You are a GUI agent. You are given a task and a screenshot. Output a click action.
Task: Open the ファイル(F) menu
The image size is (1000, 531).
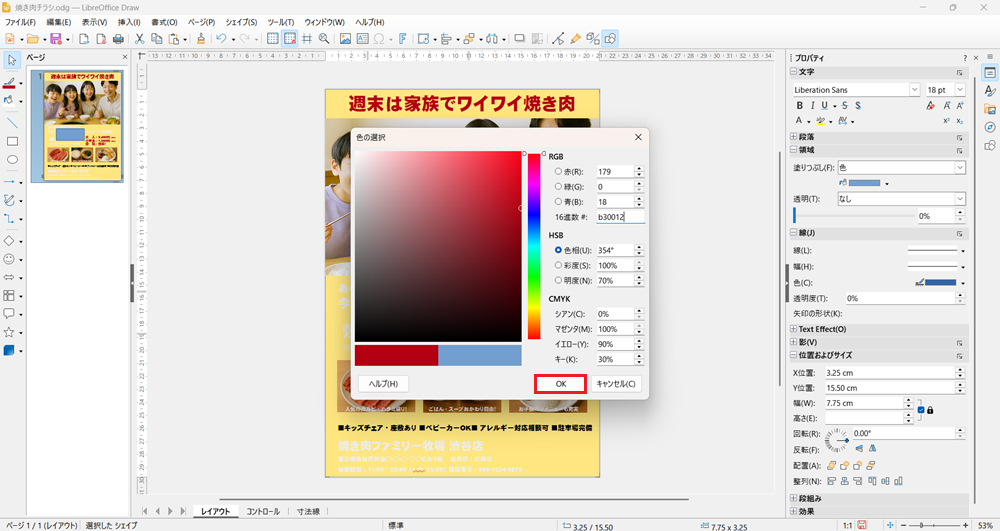[x=20, y=22]
